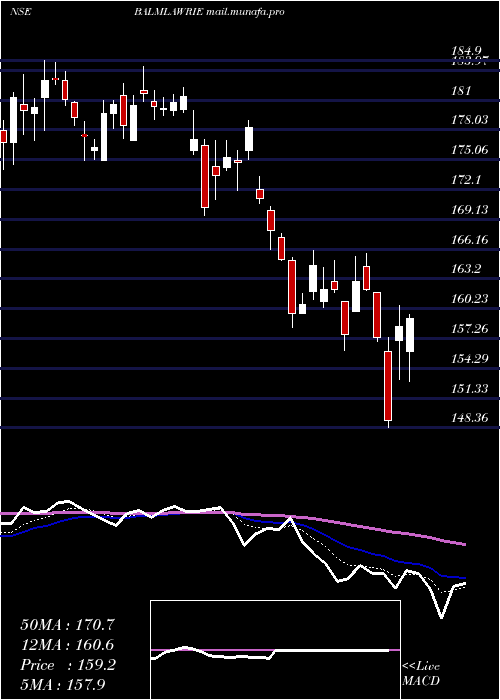This screenshot has width=500, height=700.
Task: Click the 5MA : 157.9 readout
Action: [64, 685]
